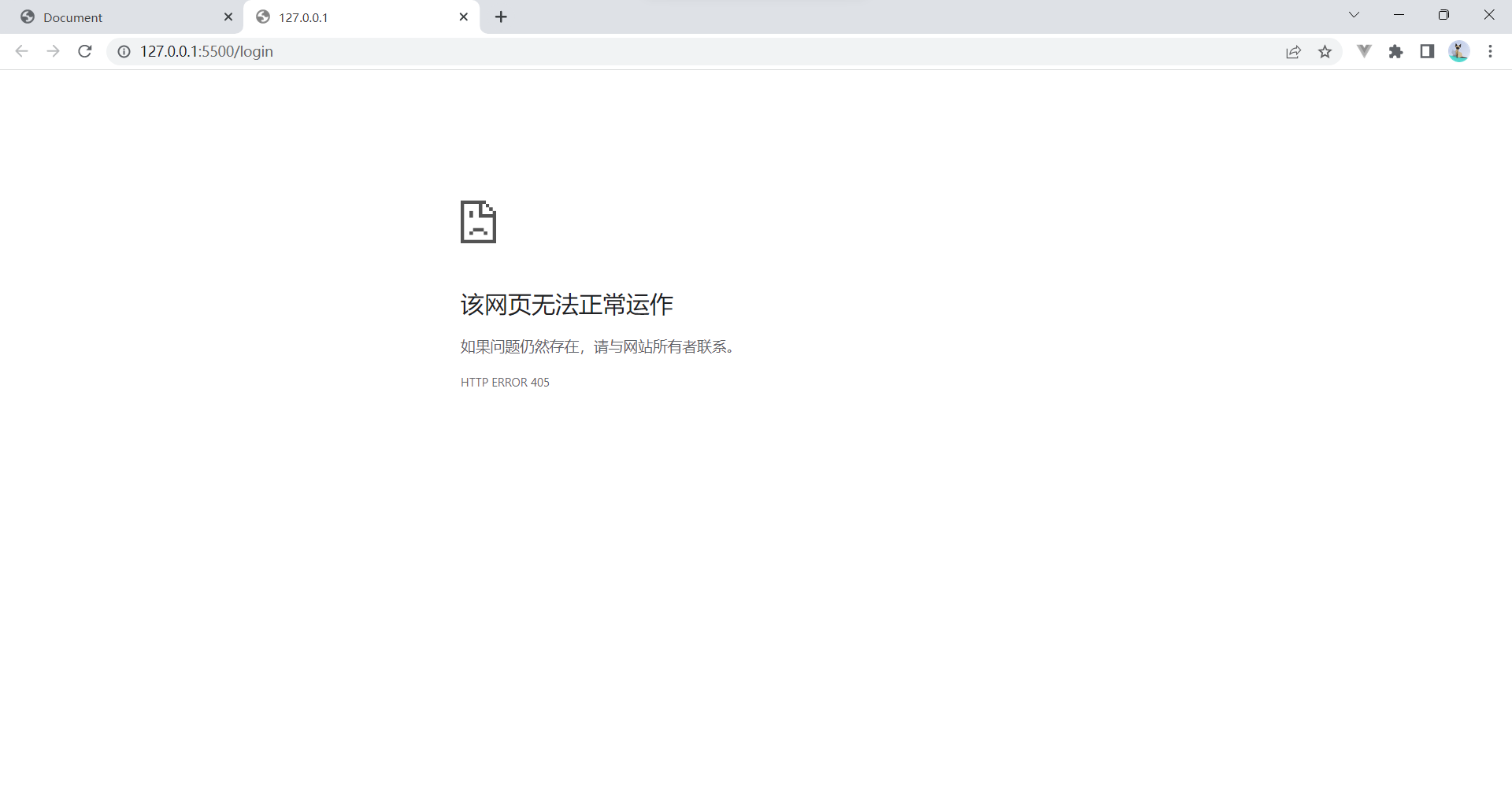Open the extensions puzzle-piece menu
Viewport: 1512px width, 803px height.
coord(1396,51)
